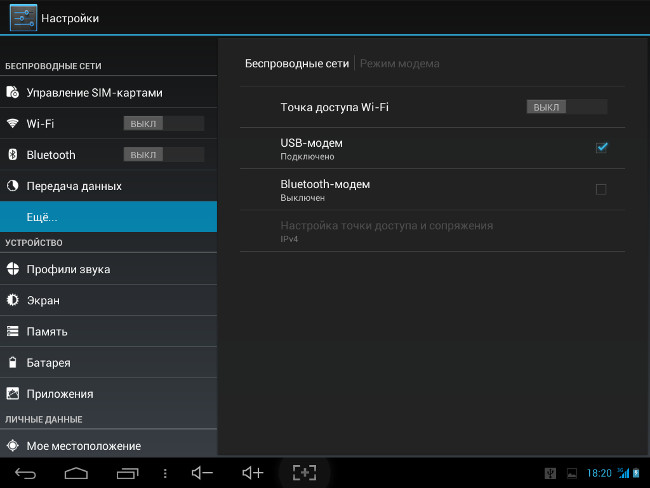
Task: Open Мое местоположение settings
Action: click(x=108, y=445)
